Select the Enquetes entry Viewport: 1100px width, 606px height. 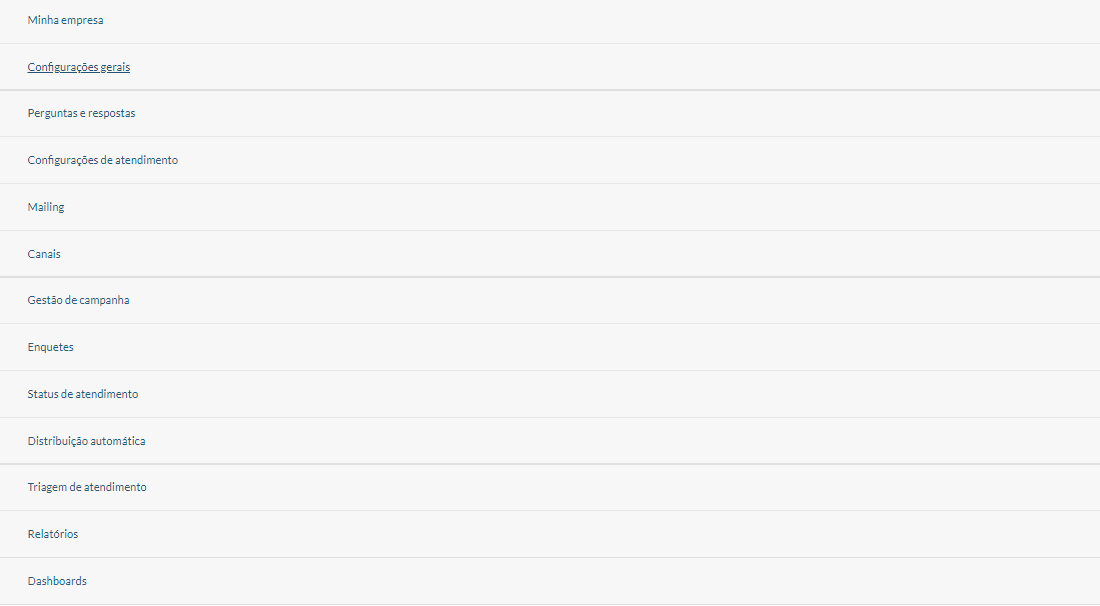(x=550, y=347)
